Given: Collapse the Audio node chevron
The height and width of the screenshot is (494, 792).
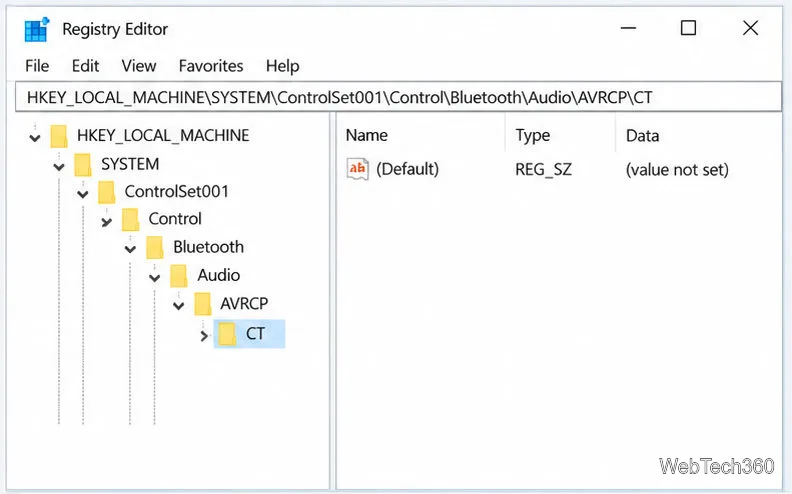Looking at the screenshot, I should click(x=155, y=277).
